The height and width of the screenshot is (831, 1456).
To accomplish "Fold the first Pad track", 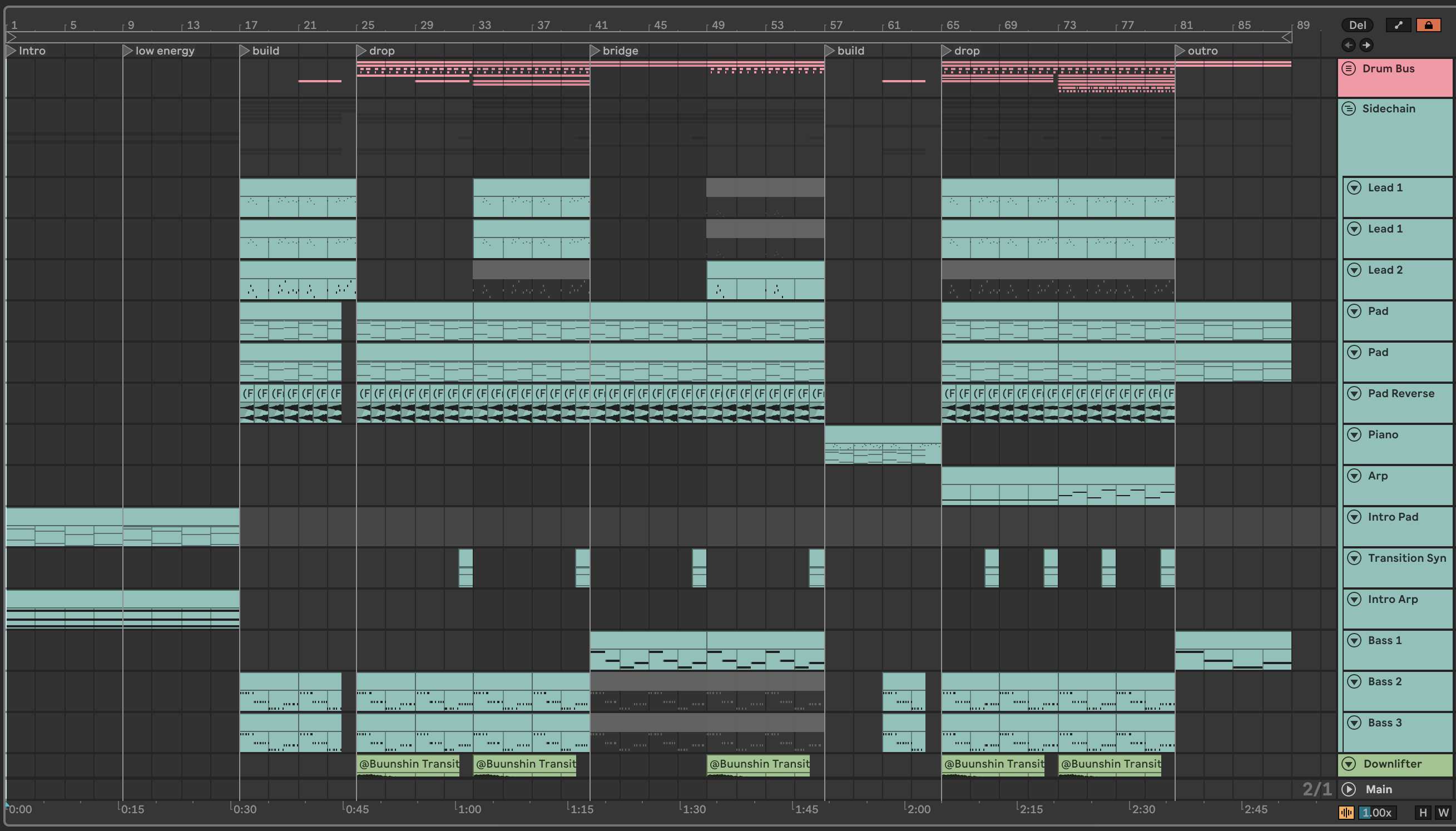I will (x=1354, y=311).
